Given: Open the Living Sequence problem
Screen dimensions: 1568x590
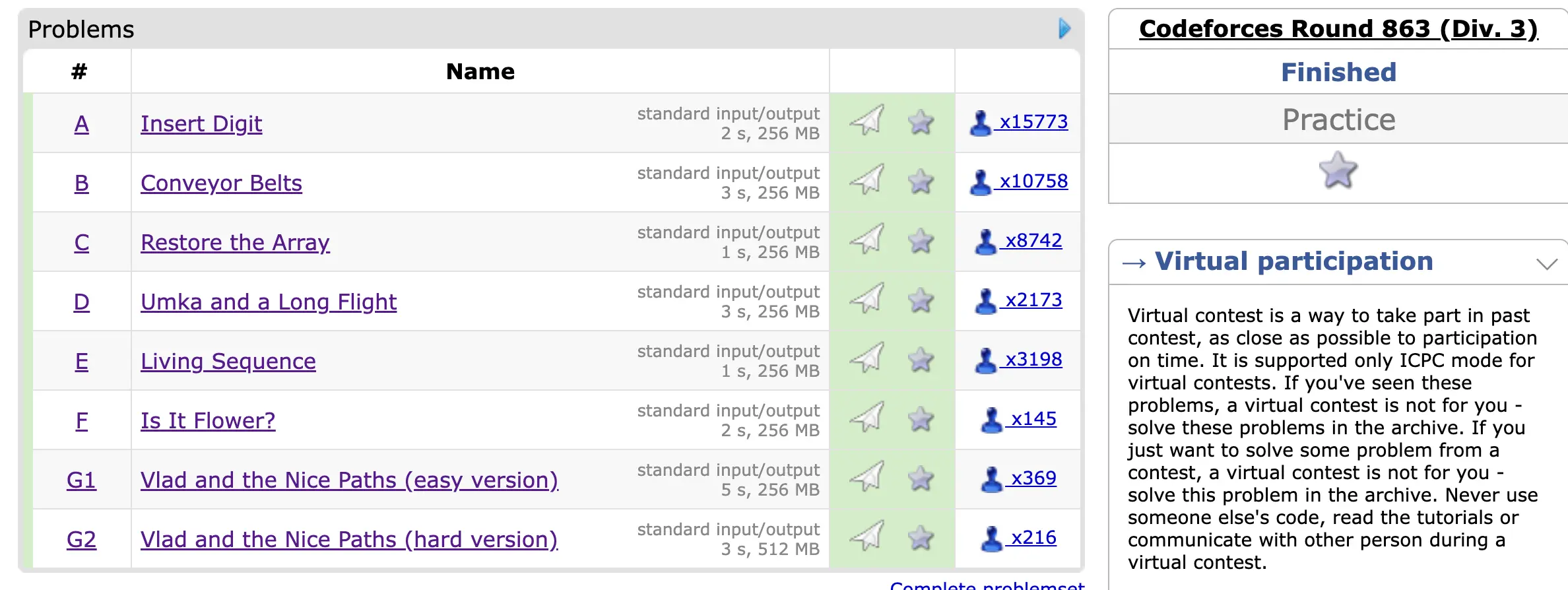Looking at the screenshot, I should [x=228, y=361].
